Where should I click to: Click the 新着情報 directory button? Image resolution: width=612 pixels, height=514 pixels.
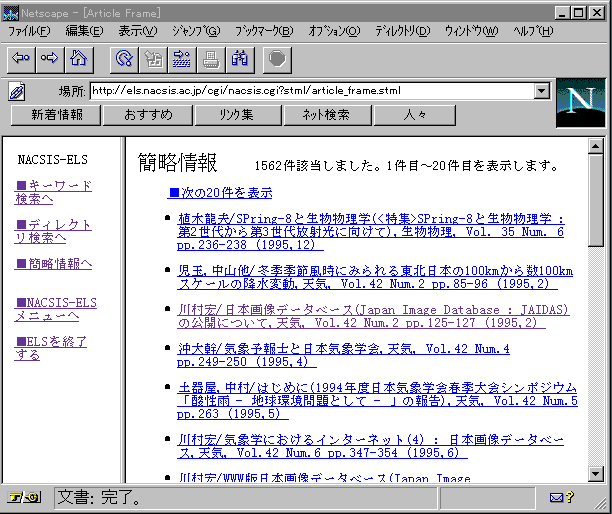[x=56, y=115]
